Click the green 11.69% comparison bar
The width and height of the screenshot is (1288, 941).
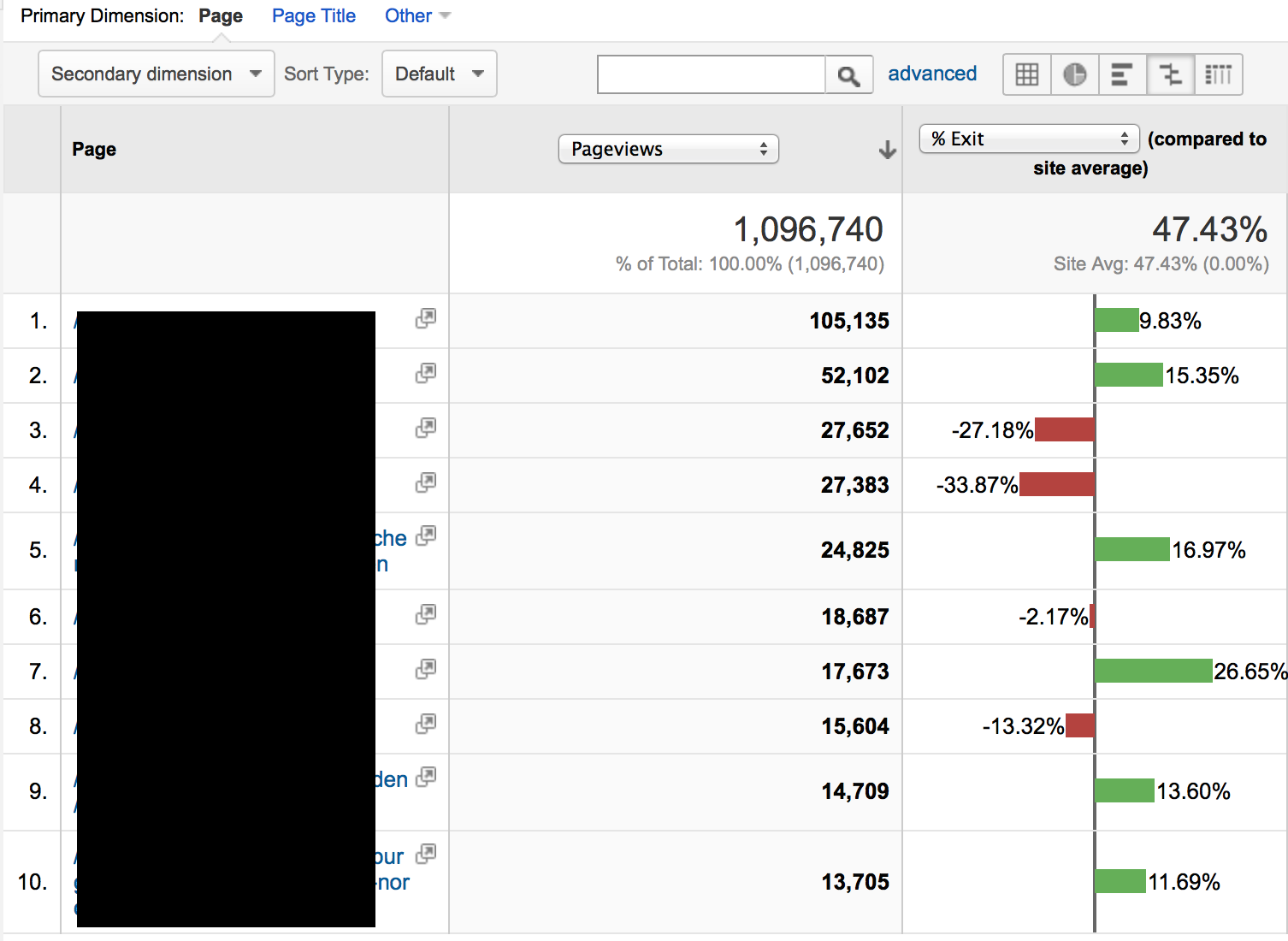(x=1120, y=881)
